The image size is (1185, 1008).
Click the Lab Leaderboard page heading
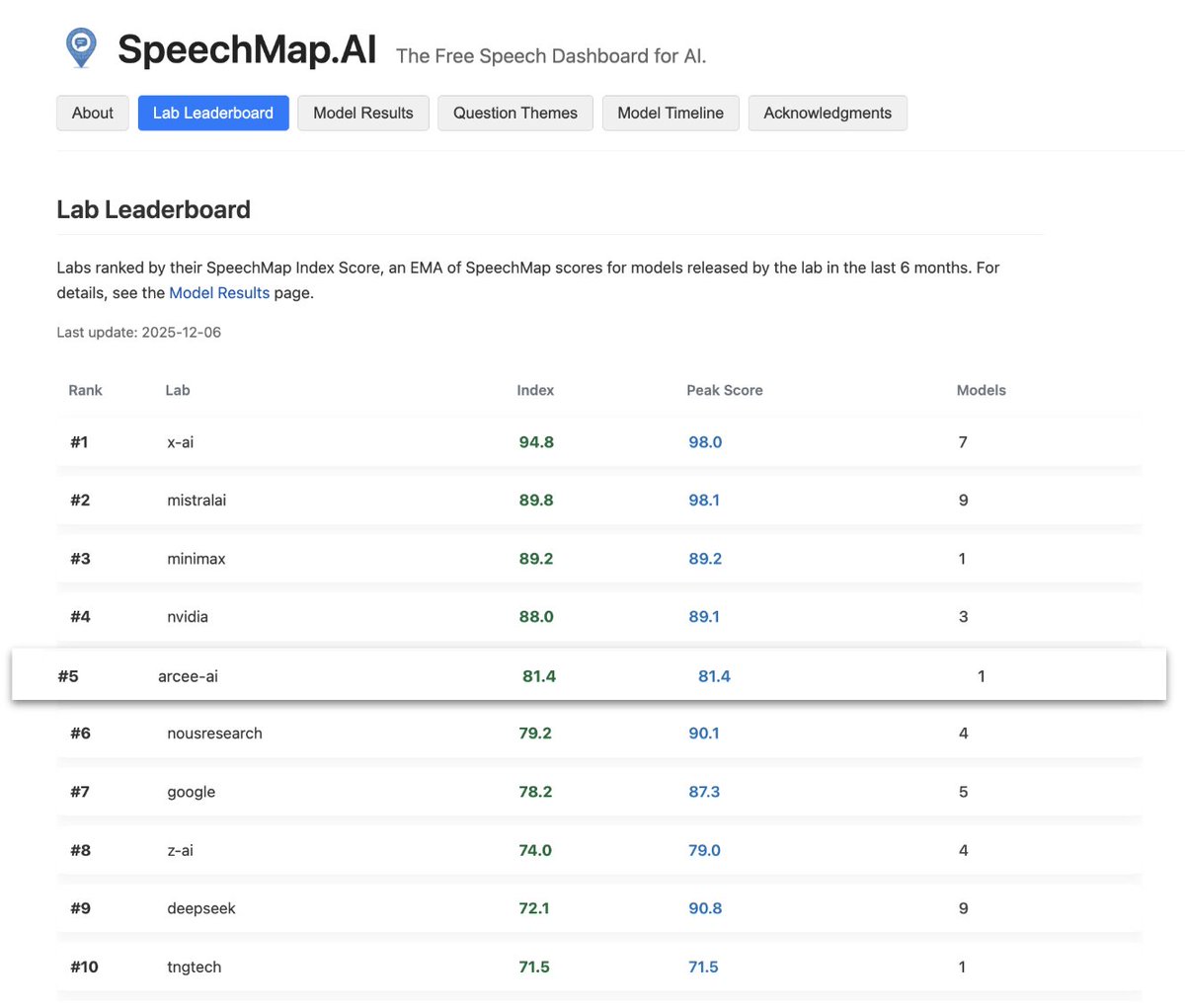[x=154, y=209]
